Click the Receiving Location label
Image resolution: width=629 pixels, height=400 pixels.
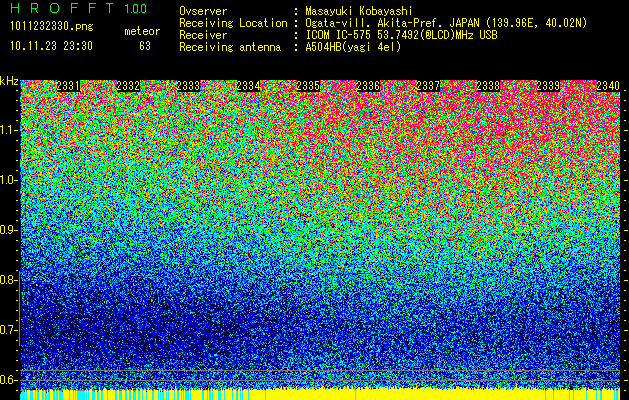233,23
